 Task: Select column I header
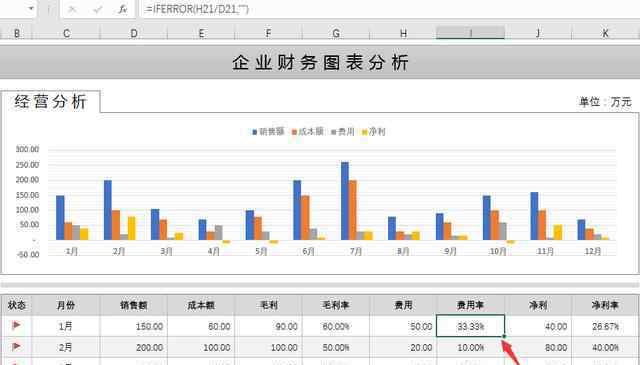click(471, 33)
